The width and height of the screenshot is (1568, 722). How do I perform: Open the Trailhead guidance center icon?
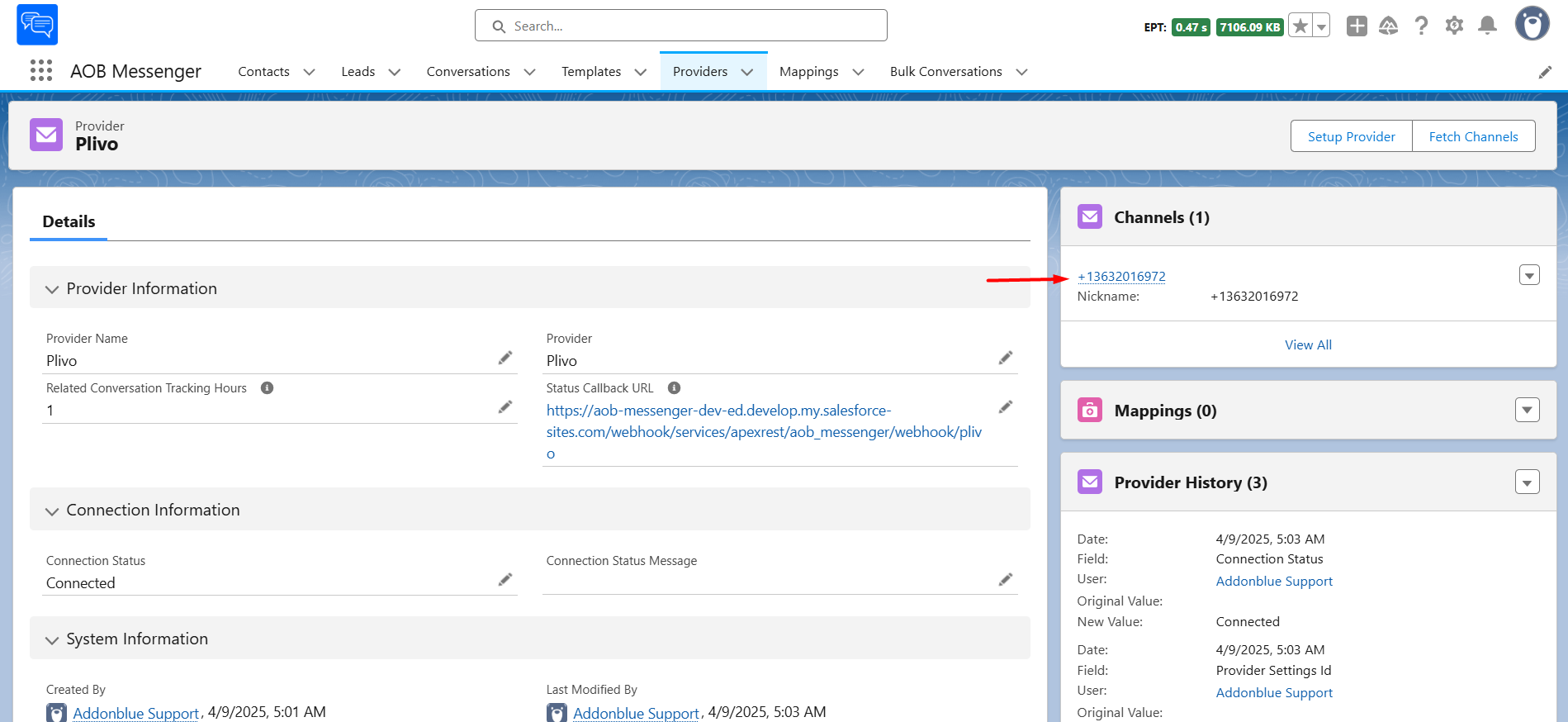pos(1389,26)
